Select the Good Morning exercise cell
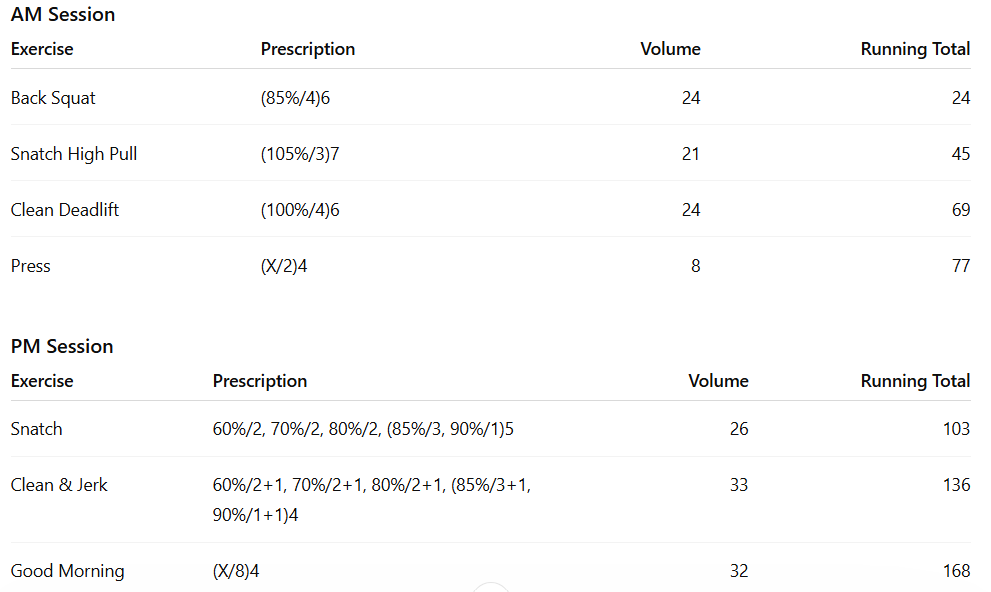The width and height of the screenshot is (991, 592). coord(68,571)
